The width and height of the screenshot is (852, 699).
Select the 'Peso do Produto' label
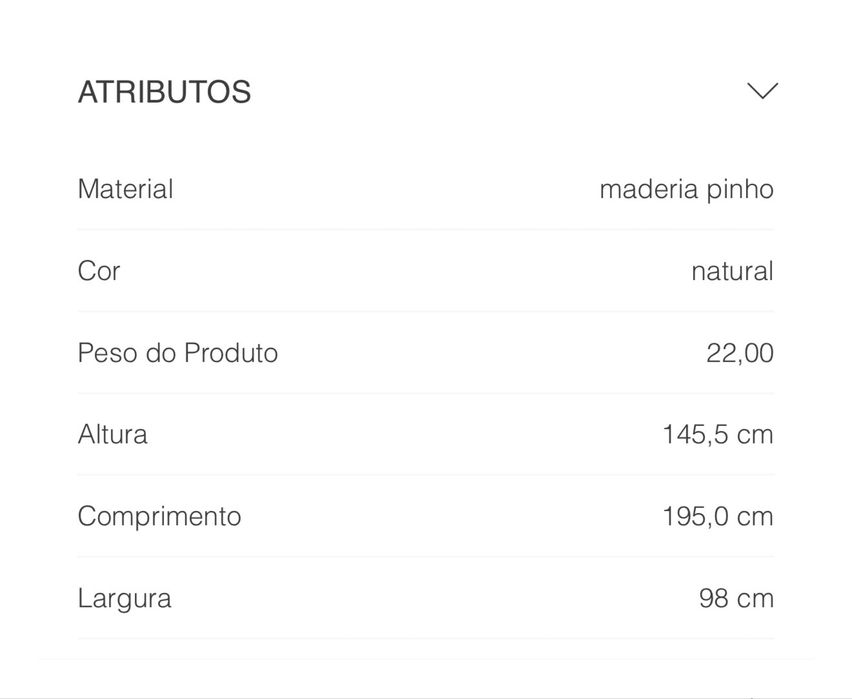click(x=177, y=353)
